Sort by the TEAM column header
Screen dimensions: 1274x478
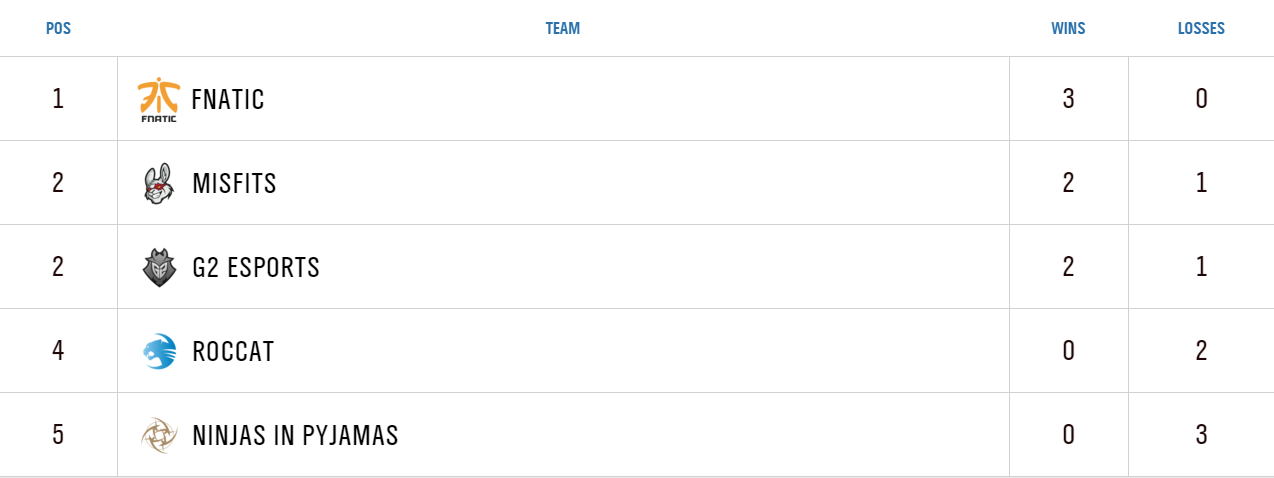(x=562, y=29)
